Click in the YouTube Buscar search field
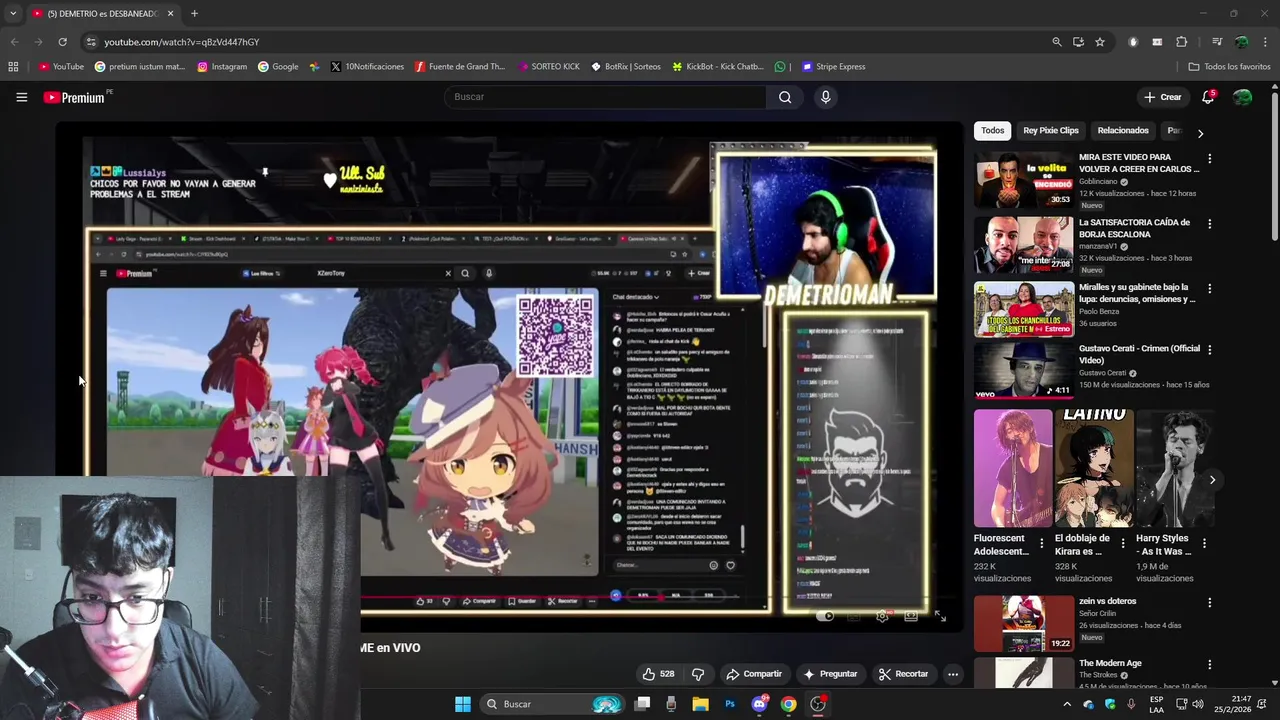The height and width of the screenshot is (720, 1280). coord(605,97)
